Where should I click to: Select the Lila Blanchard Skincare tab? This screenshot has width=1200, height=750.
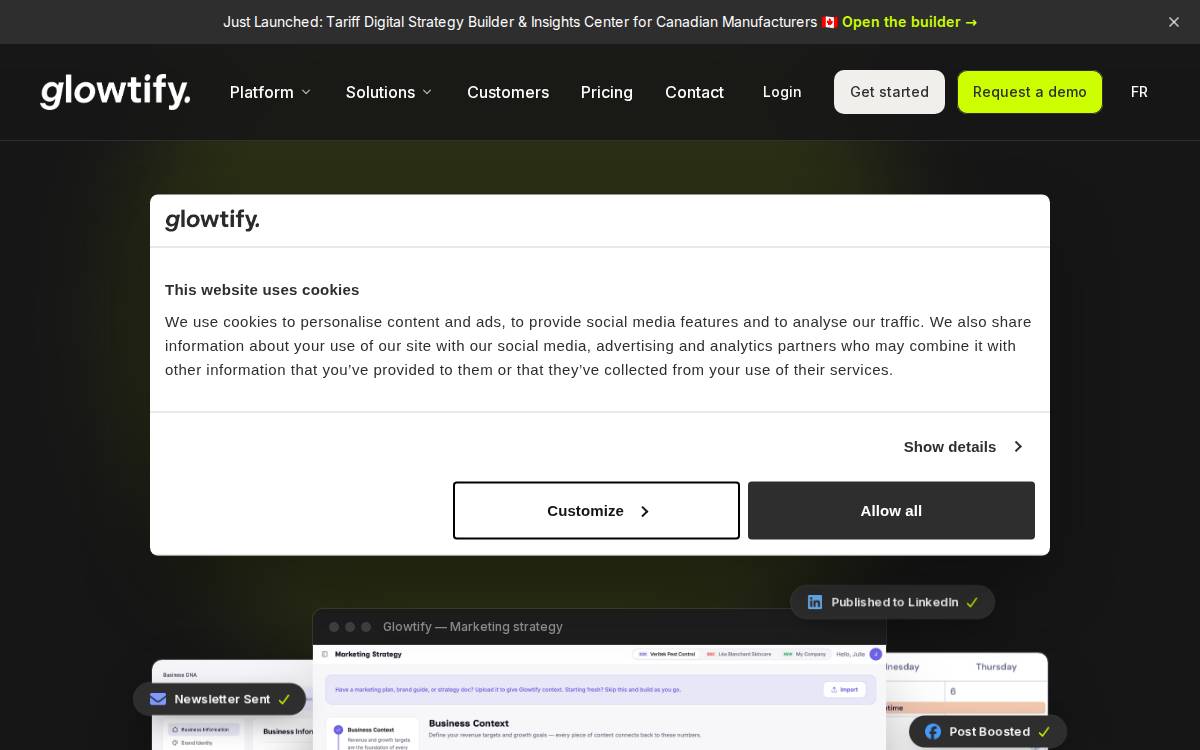[739, 654]
